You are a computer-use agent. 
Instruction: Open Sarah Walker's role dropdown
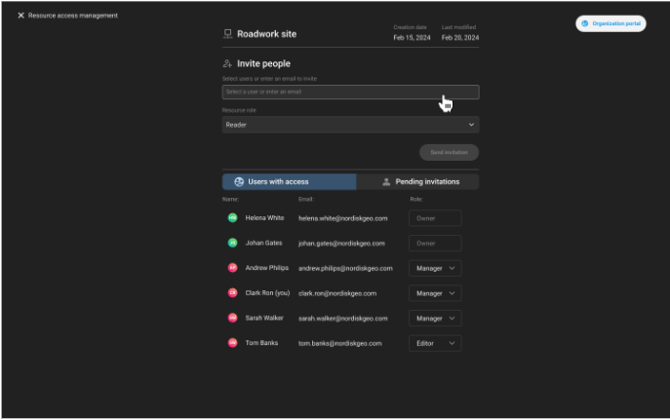tap(435, 318)
